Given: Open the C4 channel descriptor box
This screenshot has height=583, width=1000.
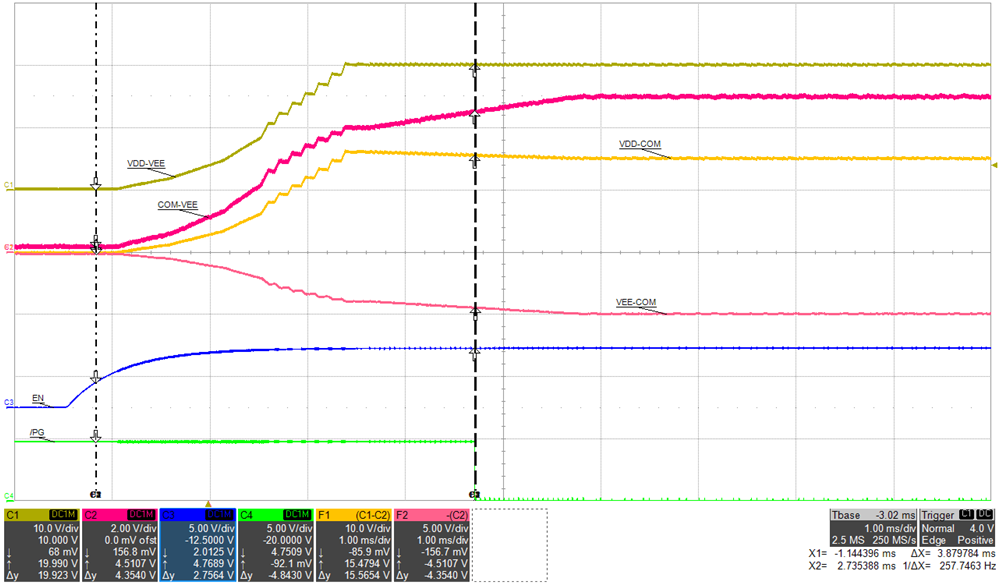Looking at the screenshot, I should point(274,544).
